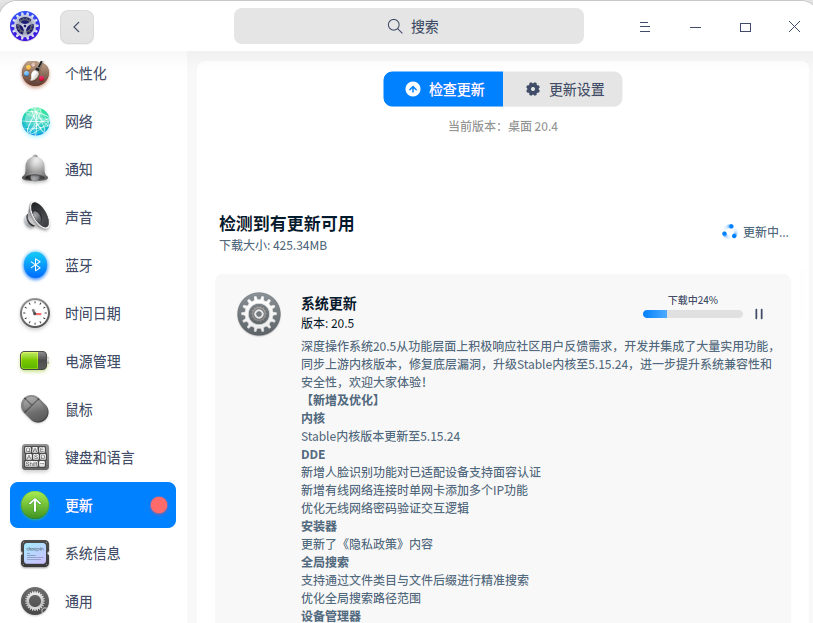
Task: Select 个性化 in the sidebar
Action: pos(93,73)
